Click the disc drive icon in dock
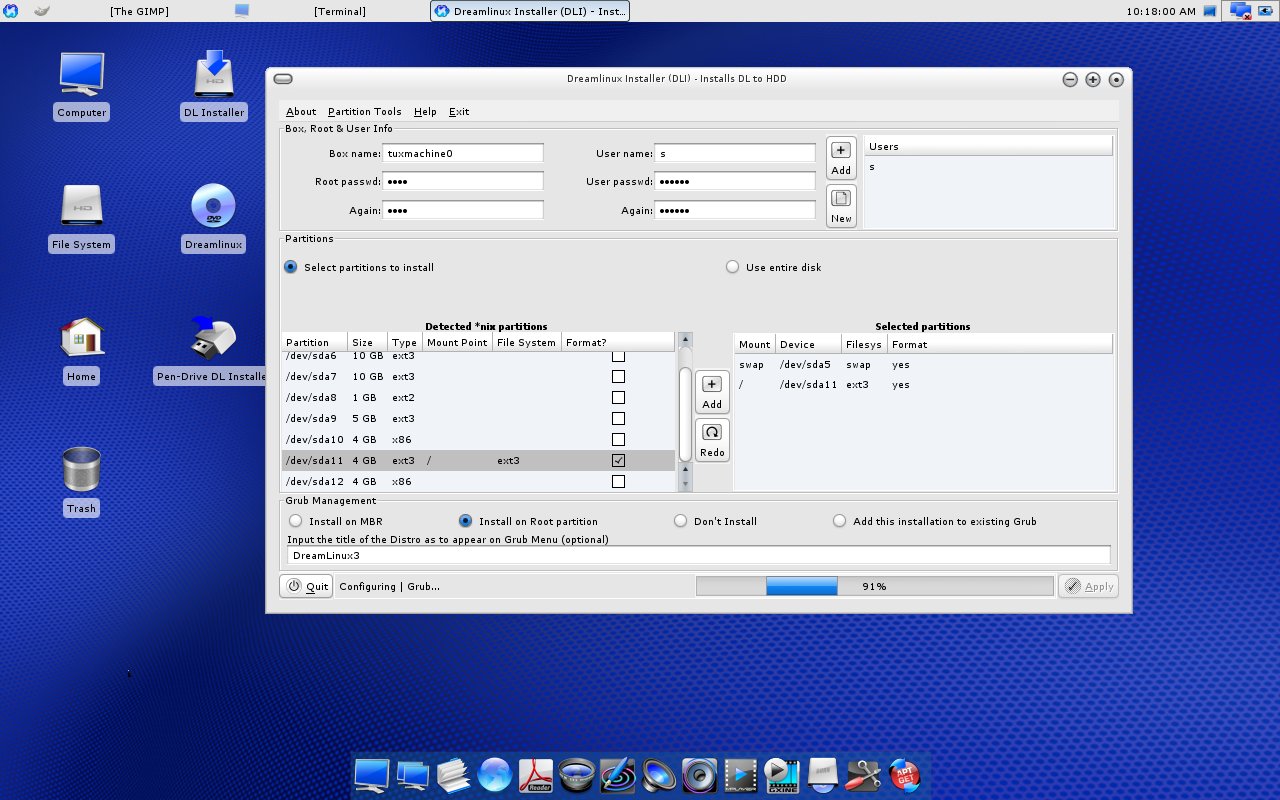Screen dimensions: 1280x800 coord(822,775)
